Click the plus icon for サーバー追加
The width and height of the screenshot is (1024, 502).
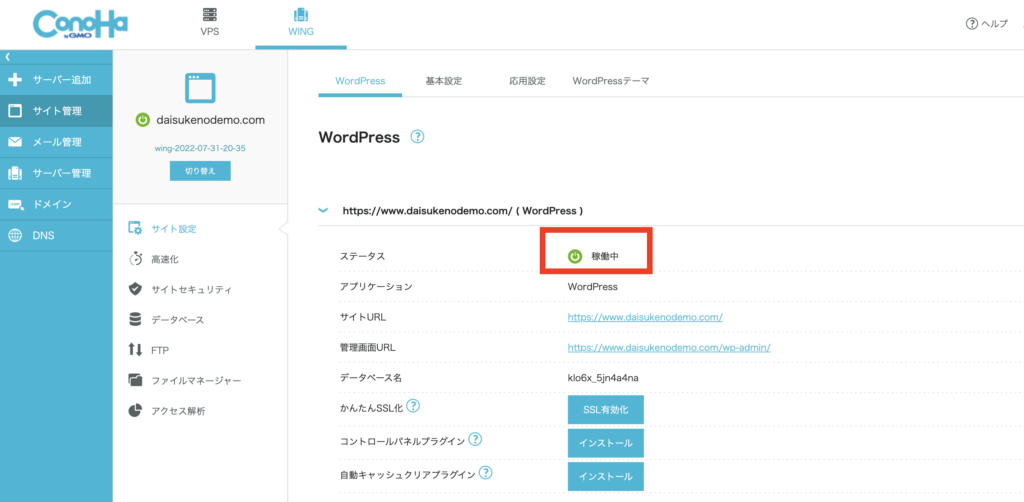(15, 80)
